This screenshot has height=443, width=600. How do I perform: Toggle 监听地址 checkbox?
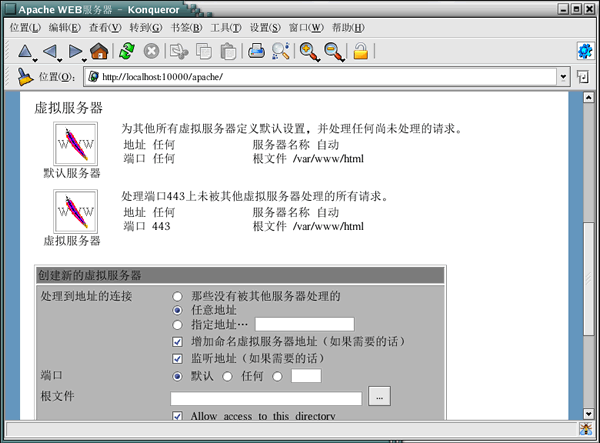[x=177, y=358]
